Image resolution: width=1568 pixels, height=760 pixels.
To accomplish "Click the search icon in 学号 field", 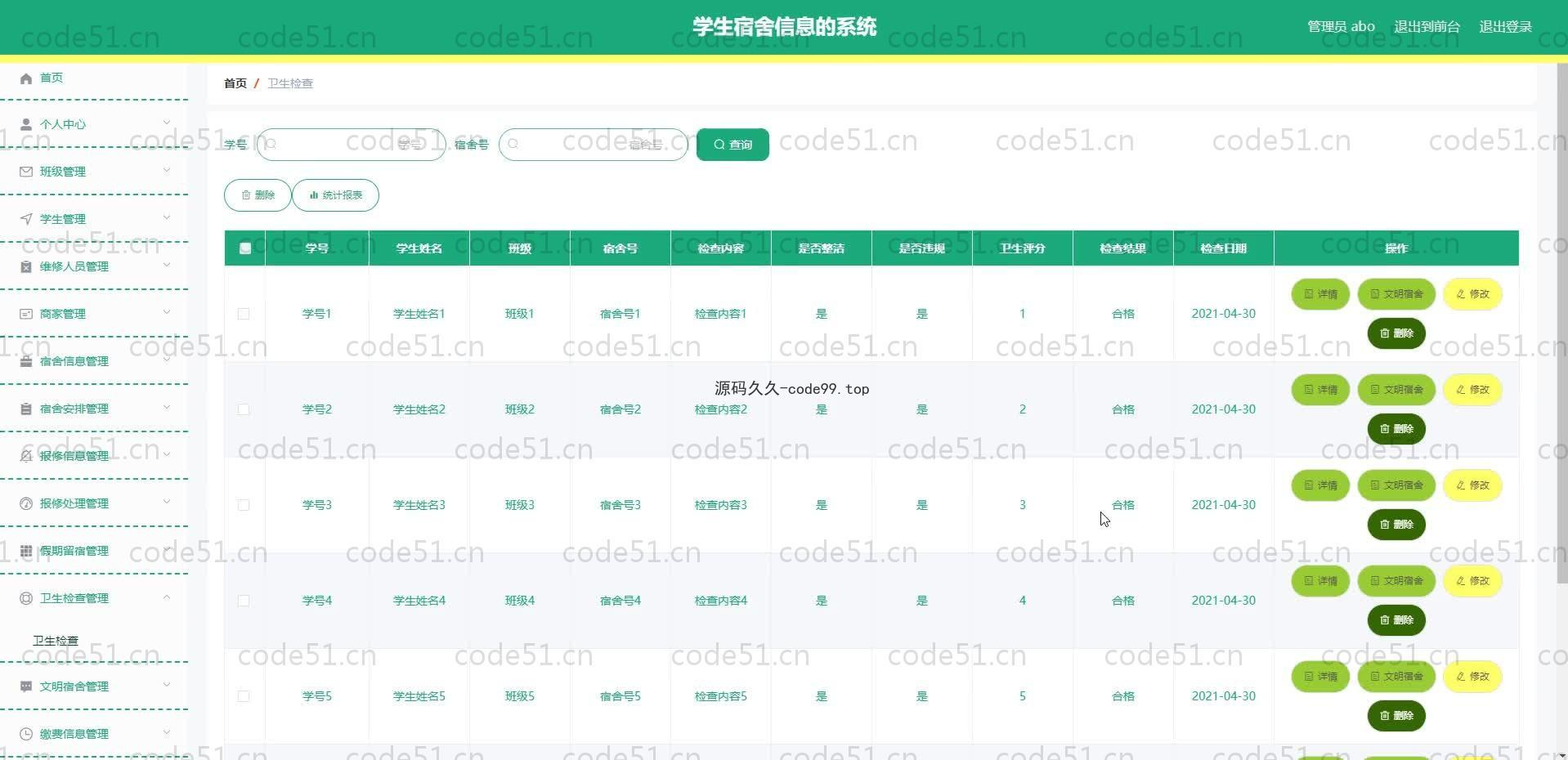I will tap(271, 145).
